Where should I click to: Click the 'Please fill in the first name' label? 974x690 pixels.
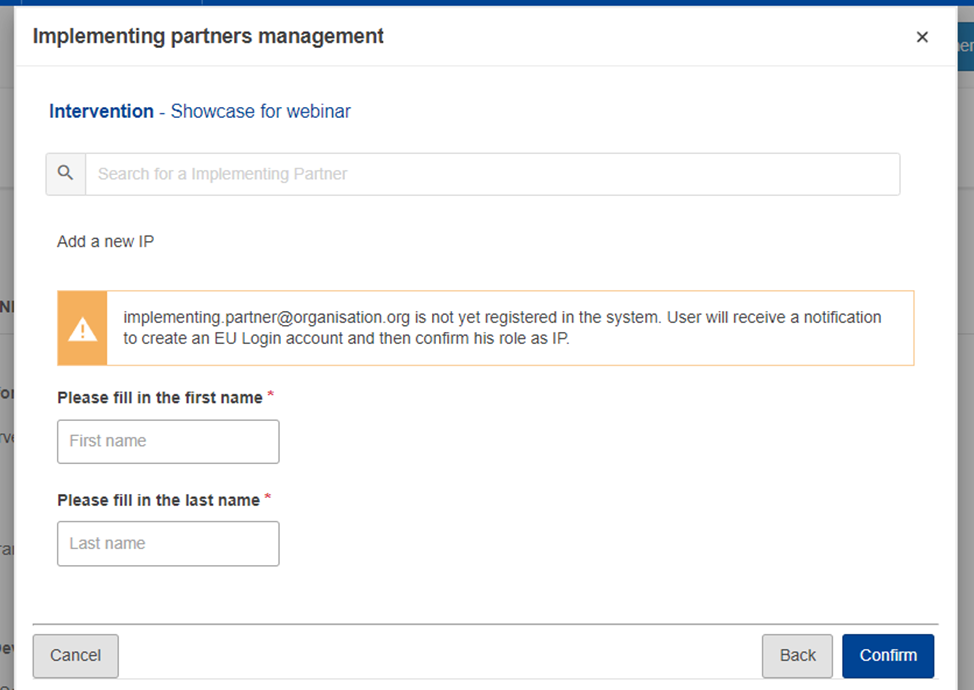pos(160,397)
